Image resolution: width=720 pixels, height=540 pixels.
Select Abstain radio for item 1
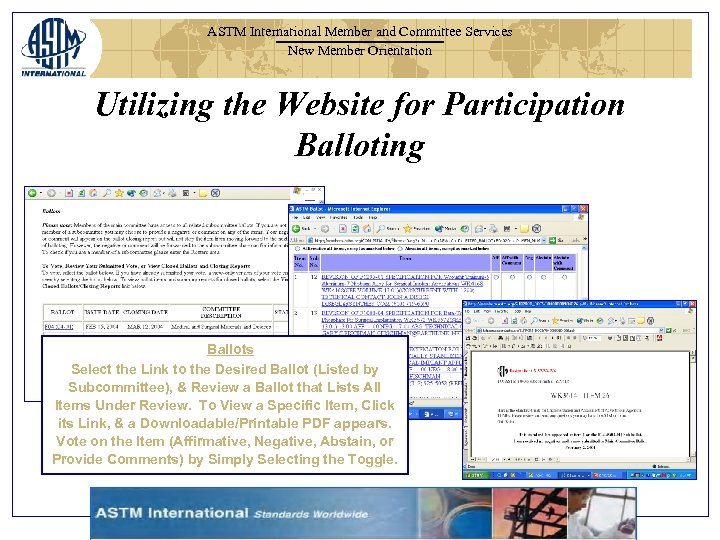click(544, 277)
